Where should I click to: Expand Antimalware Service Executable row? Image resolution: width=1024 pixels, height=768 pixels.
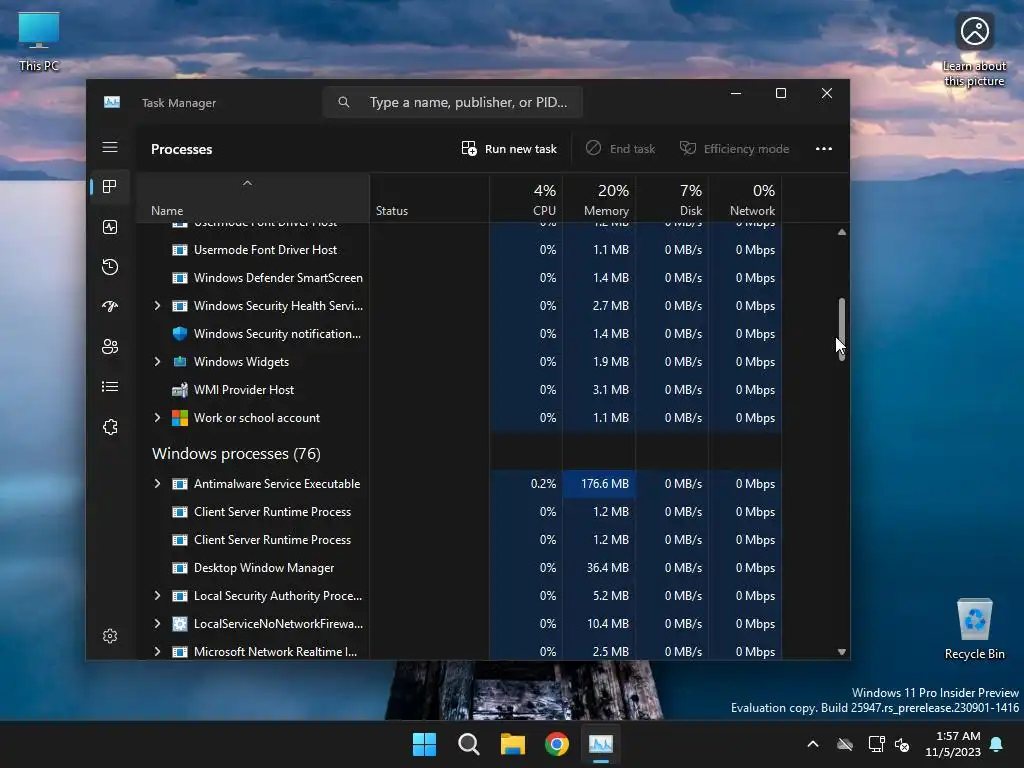point(157,484)
